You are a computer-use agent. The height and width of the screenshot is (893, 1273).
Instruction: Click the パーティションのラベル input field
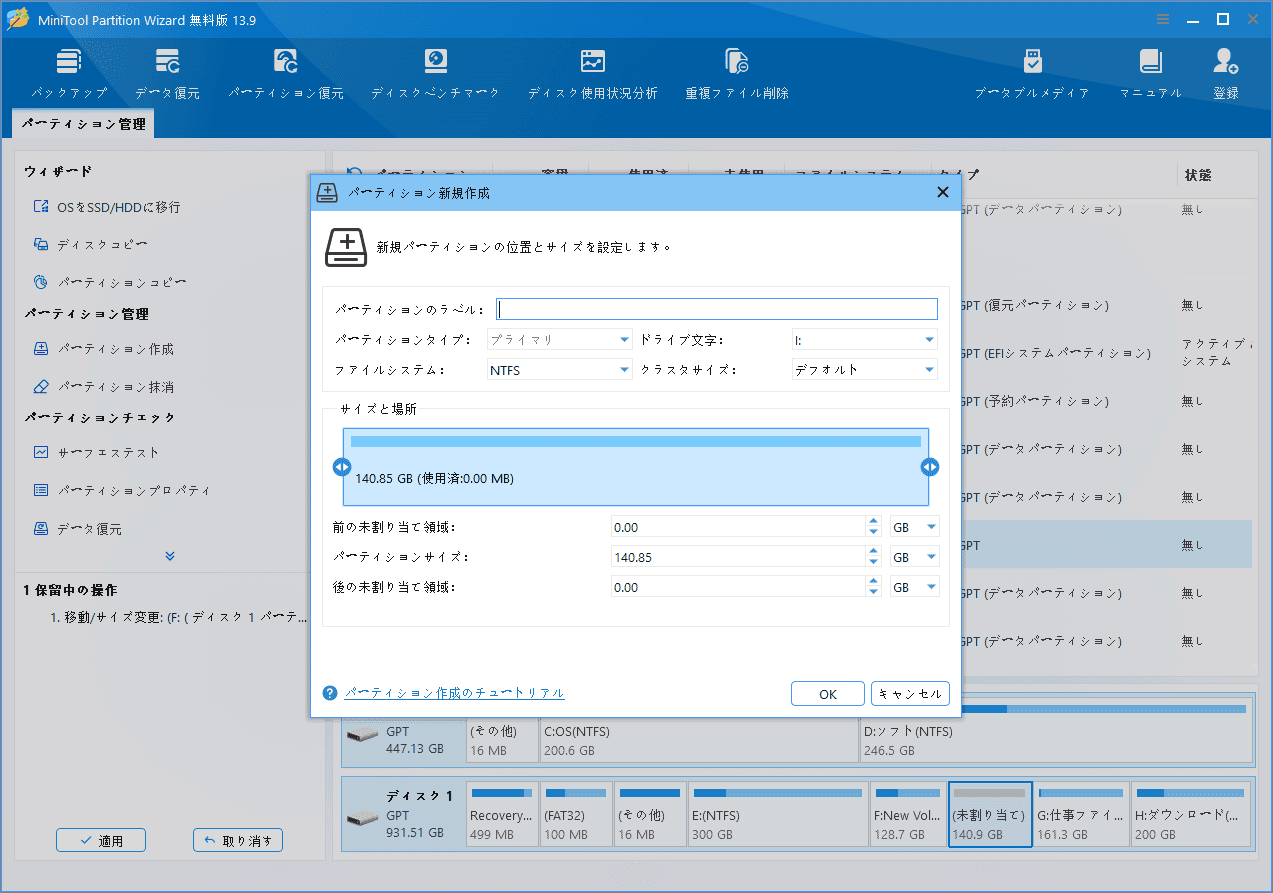(x=717, y=309)
